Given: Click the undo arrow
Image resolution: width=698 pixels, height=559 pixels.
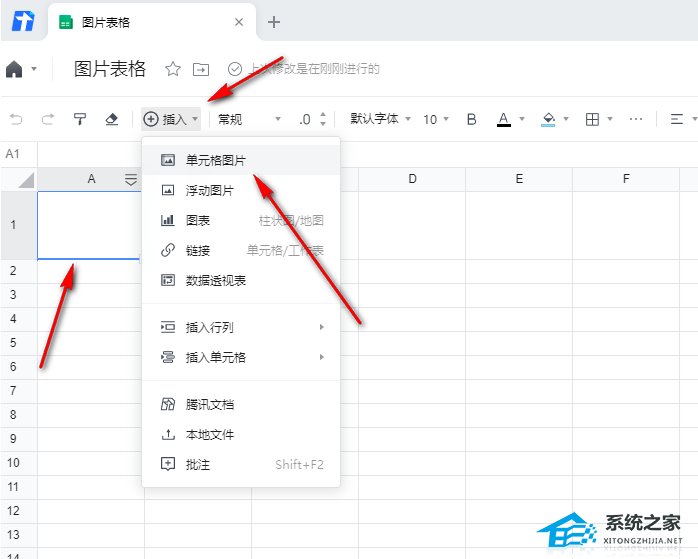Looking at the screenshot, I should click(16, 119).
